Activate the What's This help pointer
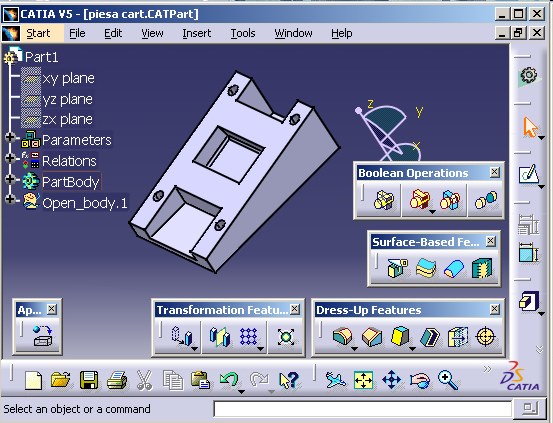 [x=289, y=380]
